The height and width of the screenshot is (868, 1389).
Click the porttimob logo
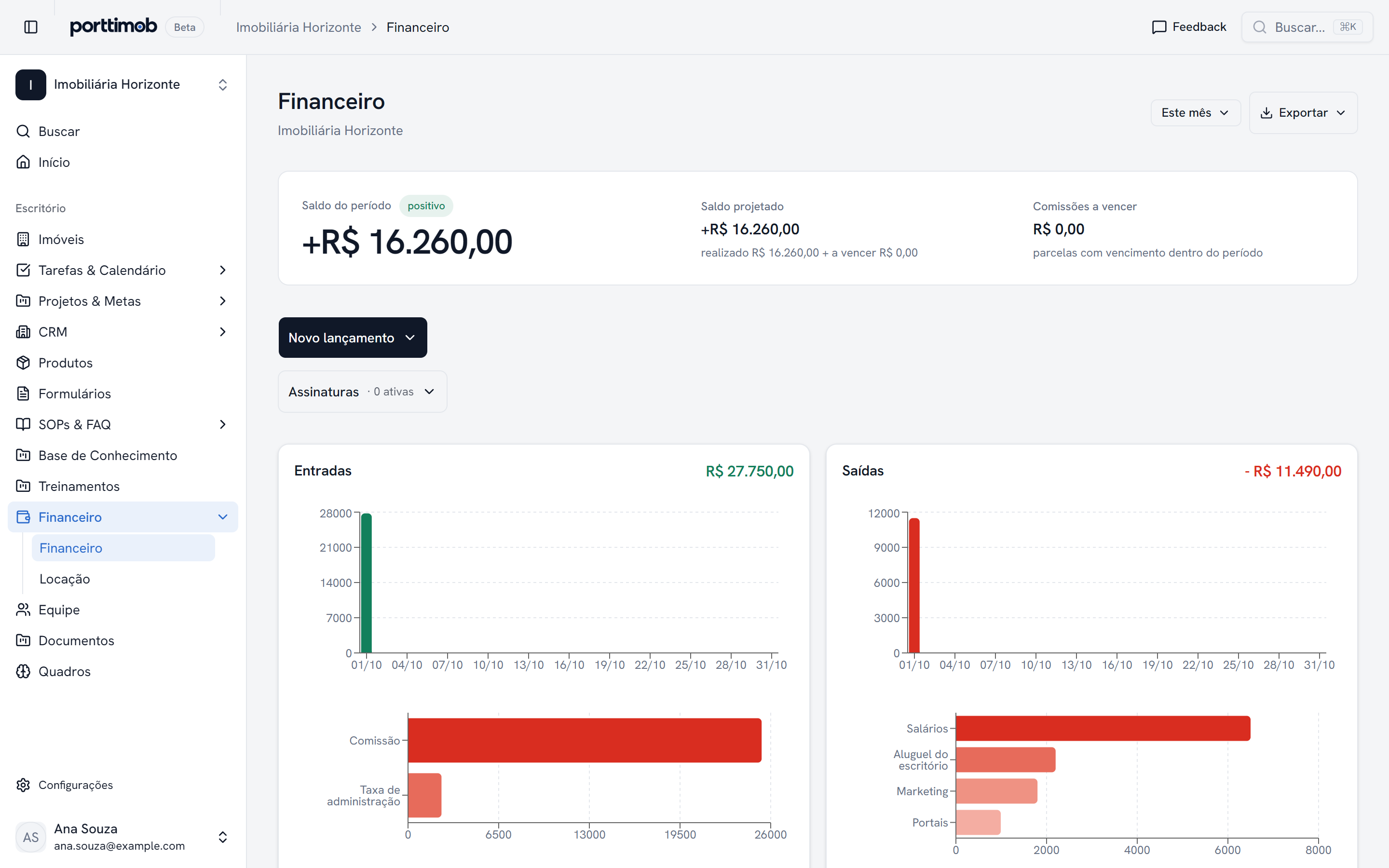pos(113,27)
